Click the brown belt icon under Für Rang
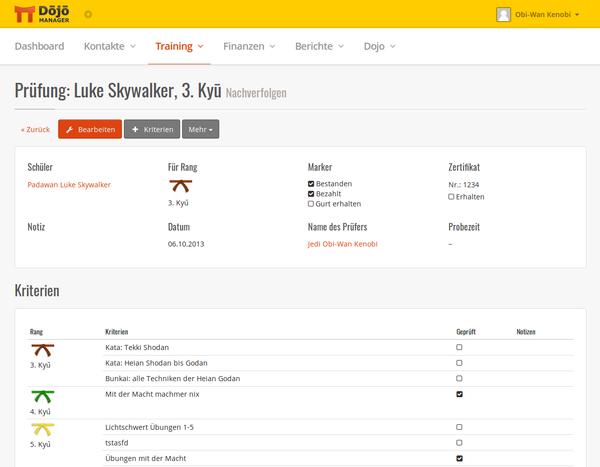Image resolution: width=600 pixels, height=467 pixels. (181, 186)
